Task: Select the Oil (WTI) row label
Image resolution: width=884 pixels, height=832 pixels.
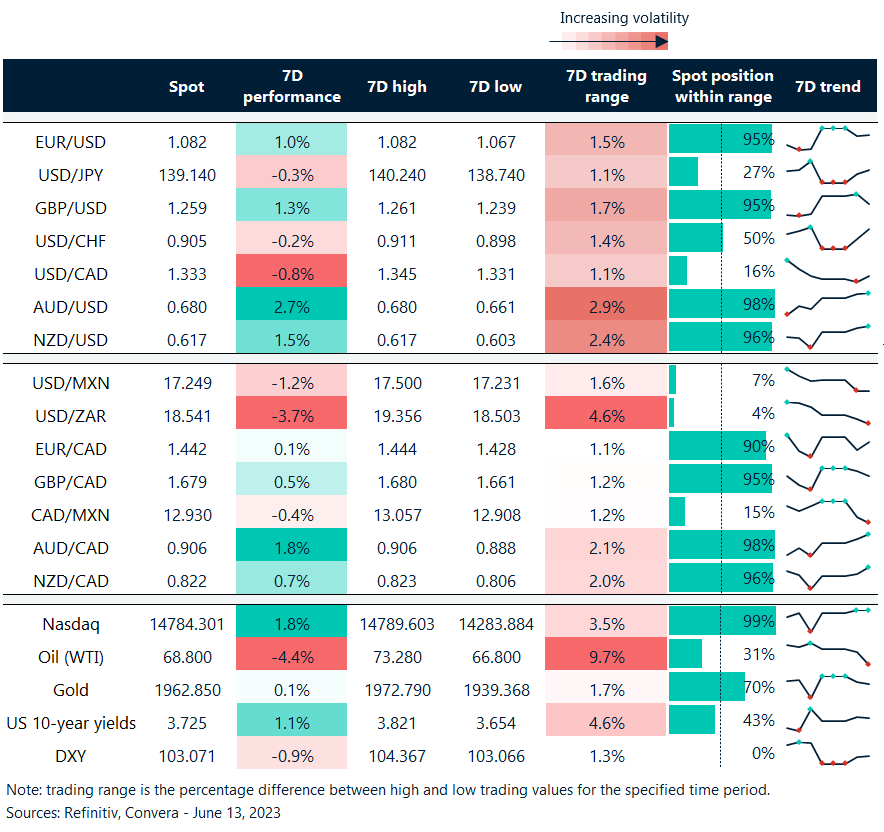Action: 70,657
